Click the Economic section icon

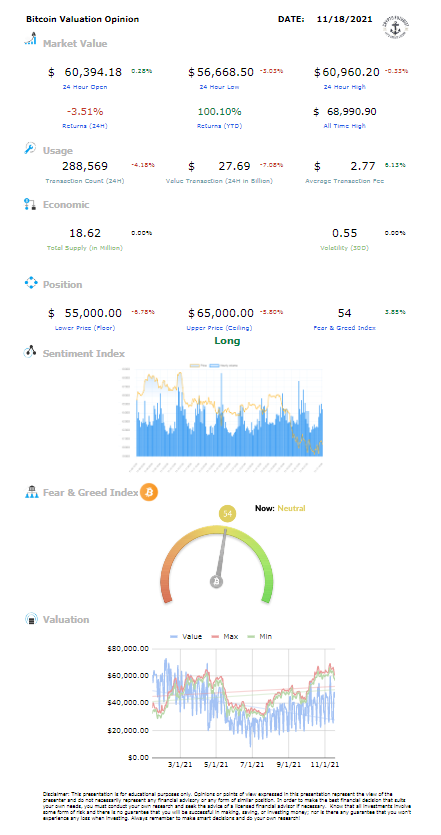pos(30,203)
